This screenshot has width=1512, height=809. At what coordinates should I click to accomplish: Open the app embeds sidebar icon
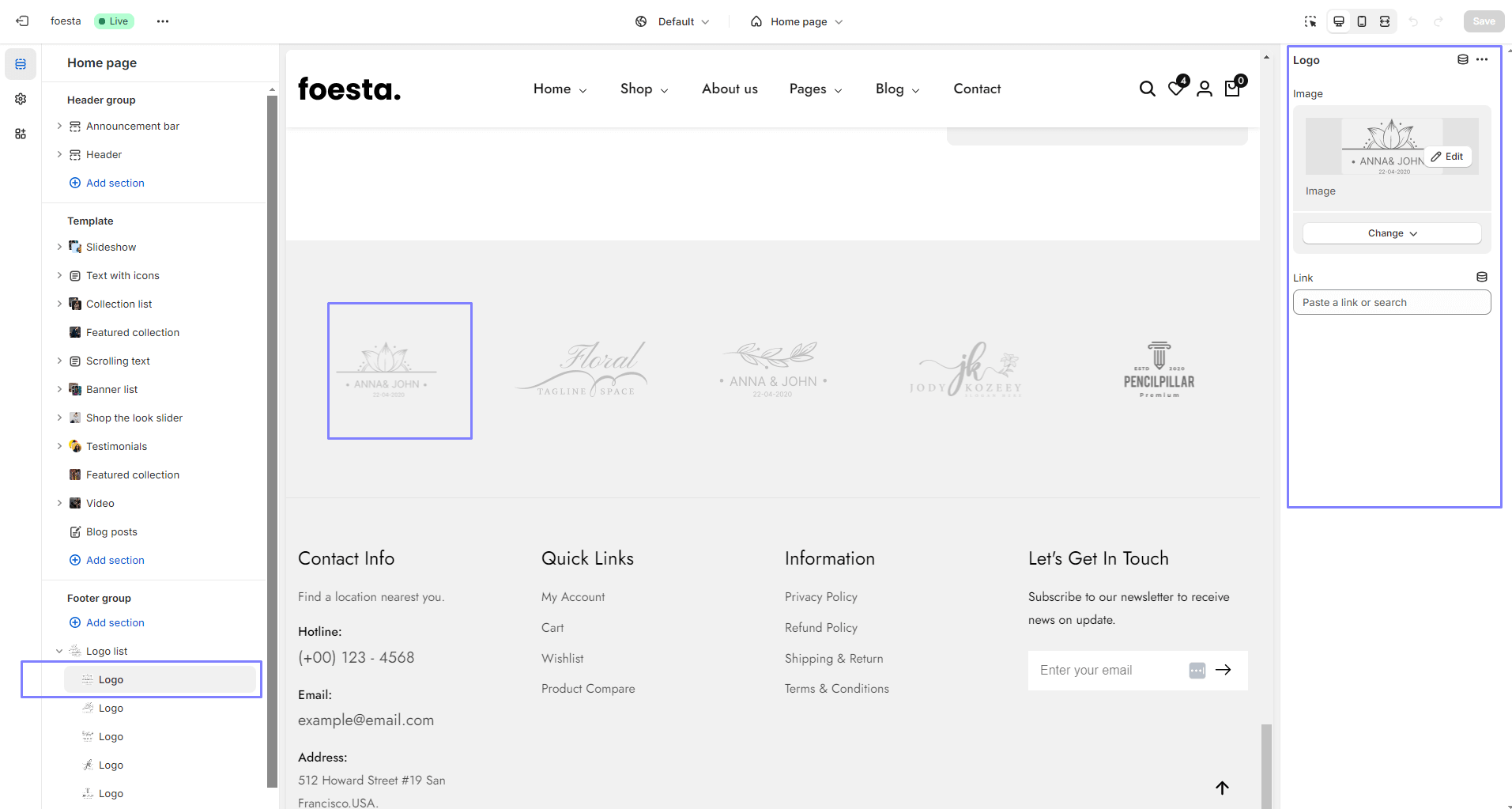click(x=21, y=134)
